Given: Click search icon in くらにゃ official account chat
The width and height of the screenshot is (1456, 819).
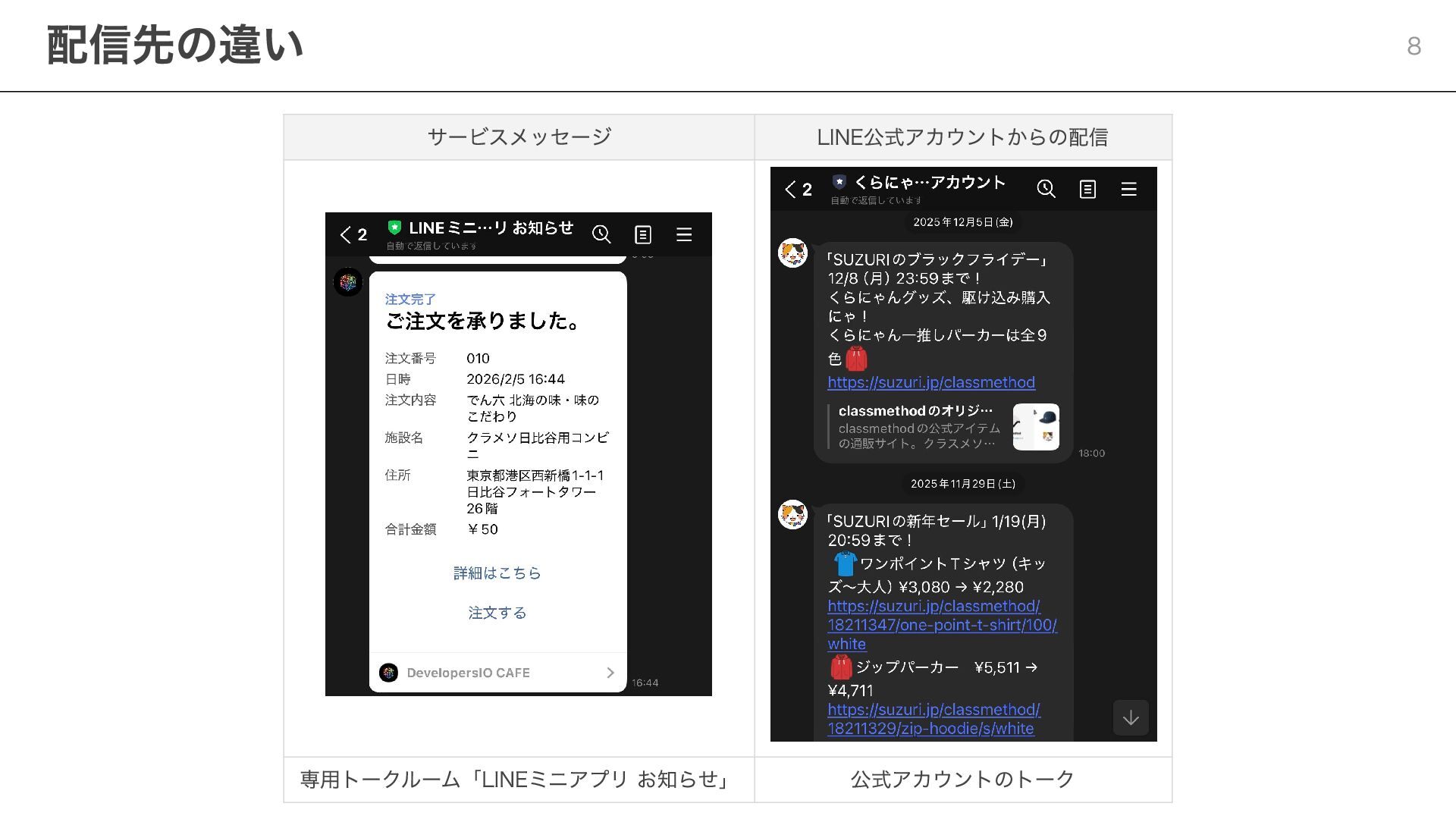Looking at the screenshot, I should tap(1046, 189).
